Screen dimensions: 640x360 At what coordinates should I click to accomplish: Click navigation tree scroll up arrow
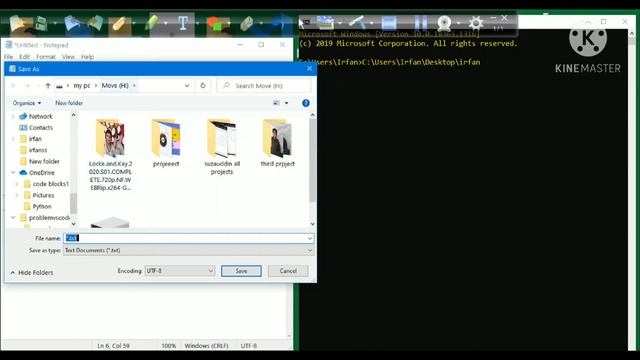coord(73,116)
